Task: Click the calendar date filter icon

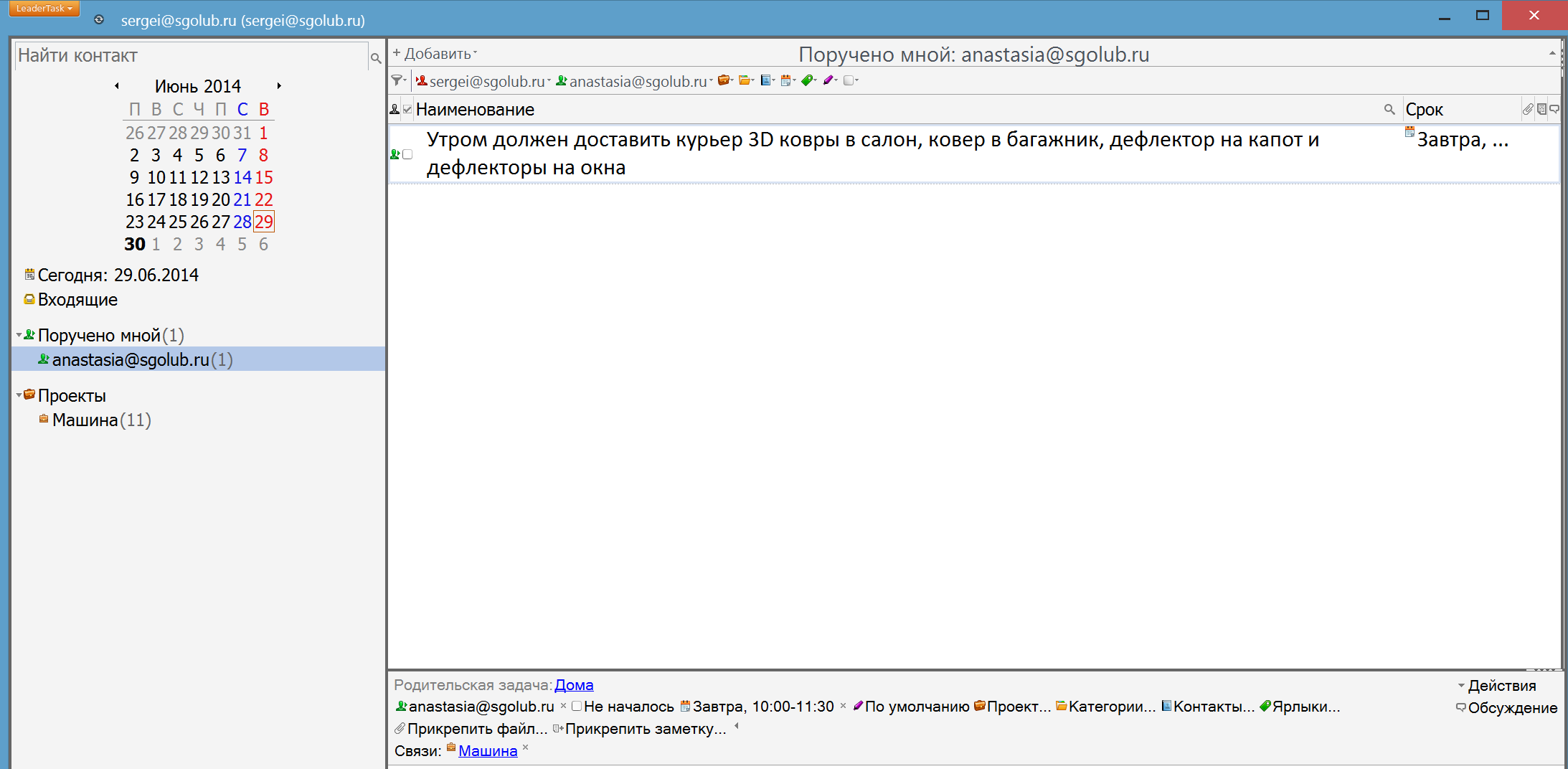Action: pyautogui.click(x=787, y=80)
